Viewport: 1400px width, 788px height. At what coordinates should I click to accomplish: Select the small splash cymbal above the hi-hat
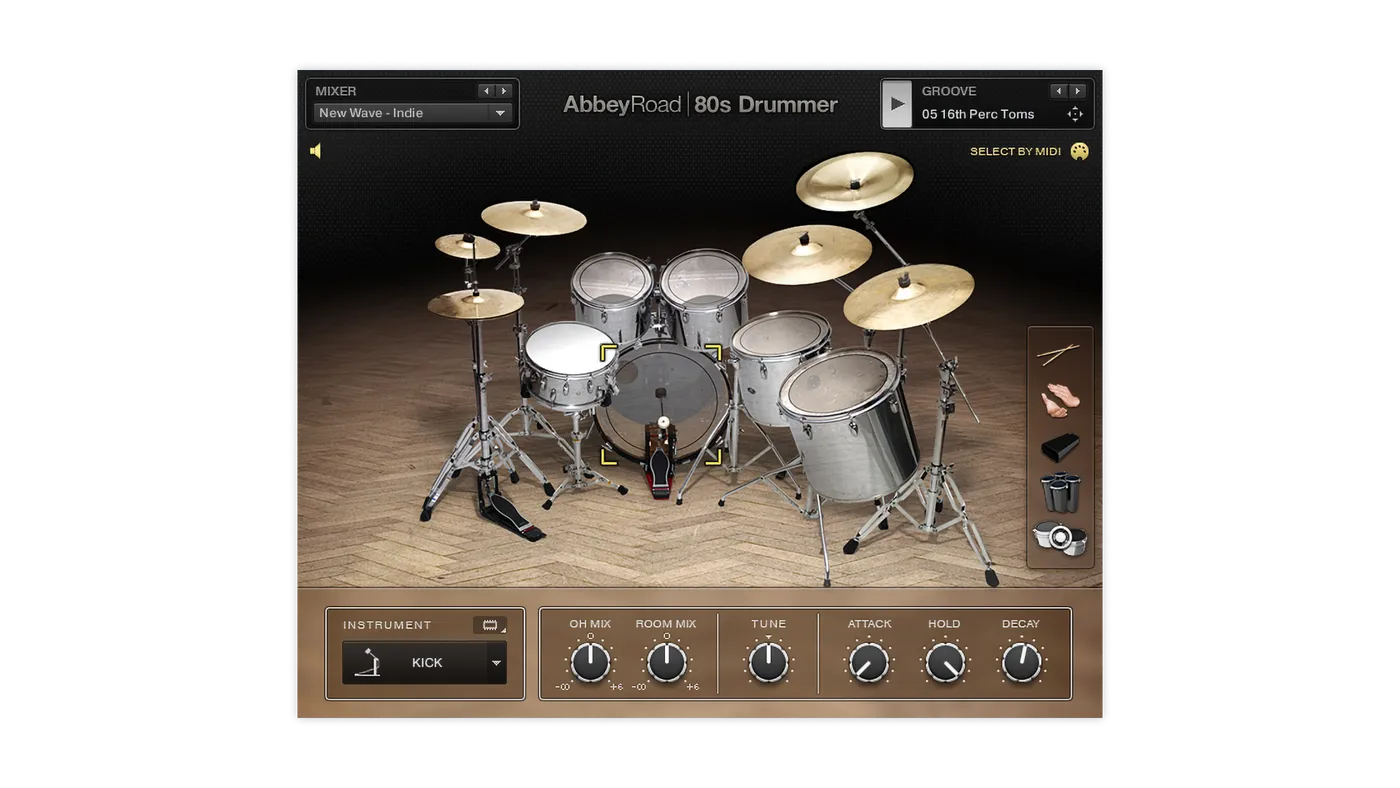467,245
